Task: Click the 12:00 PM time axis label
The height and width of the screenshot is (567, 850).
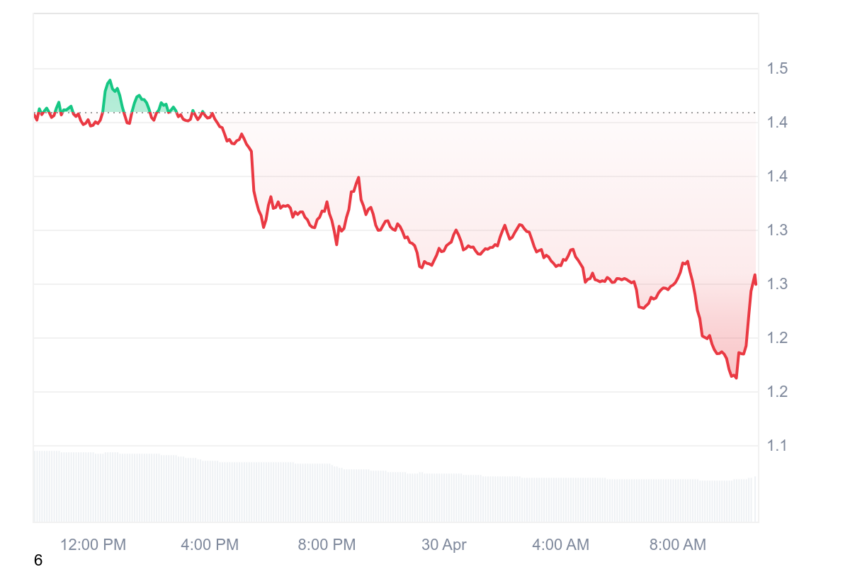Action: tap(93, 544)
